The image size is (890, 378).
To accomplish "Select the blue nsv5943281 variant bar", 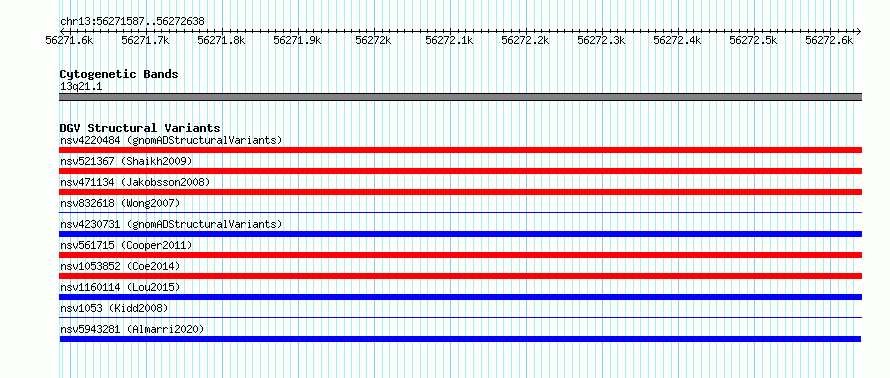I will coord(460,339).
